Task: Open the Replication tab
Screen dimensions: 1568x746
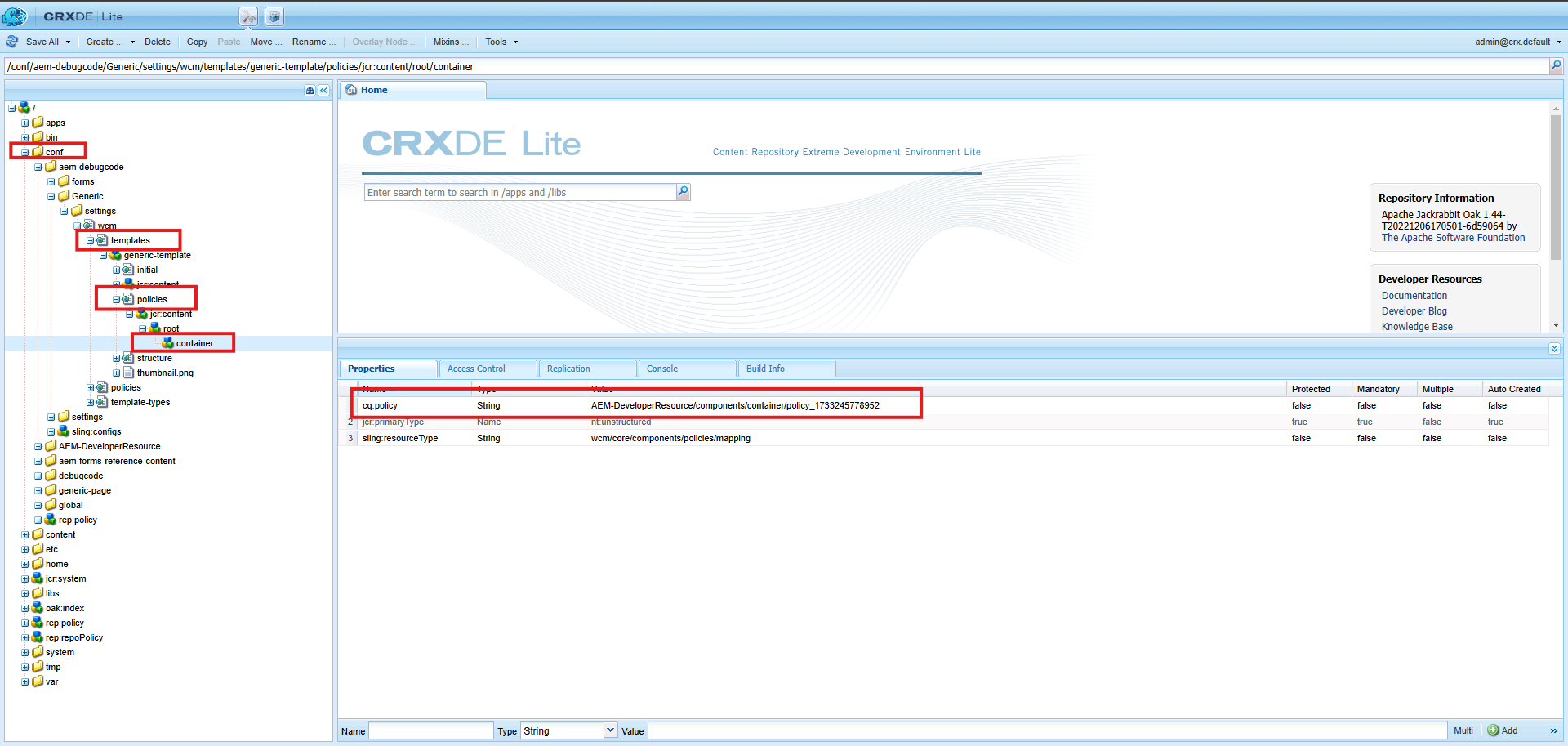Action: point(568,369)
